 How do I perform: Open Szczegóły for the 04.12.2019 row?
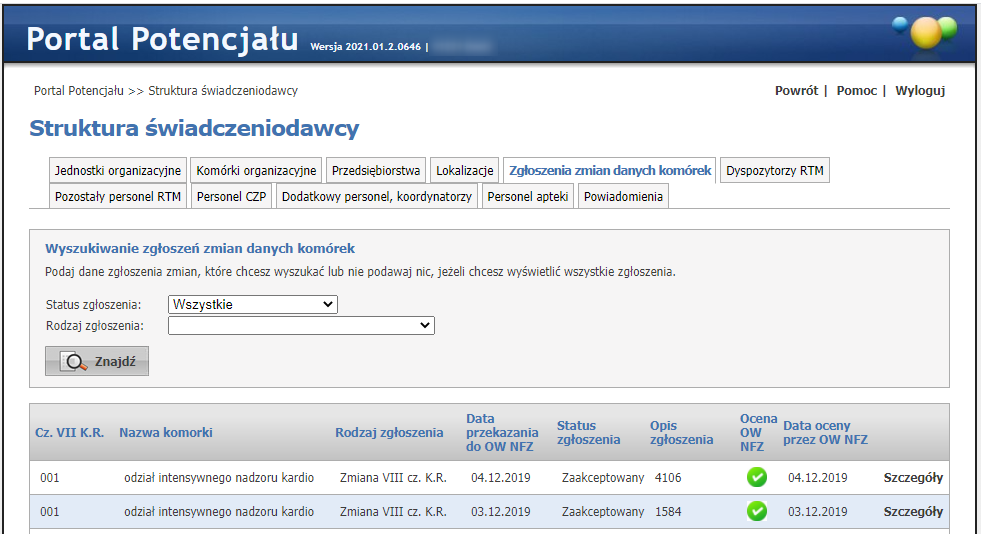pyautogui.click(x=913, y=478)
